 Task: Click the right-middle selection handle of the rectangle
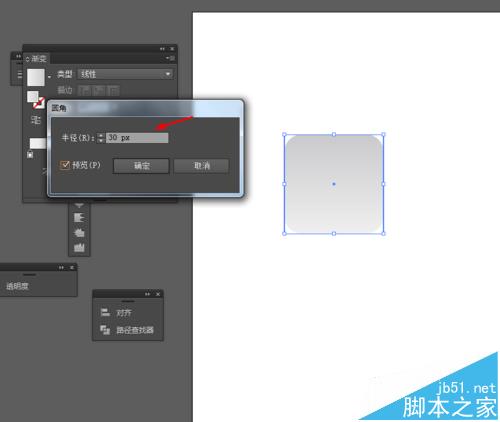pyautogui.click(x=383, y=184)
